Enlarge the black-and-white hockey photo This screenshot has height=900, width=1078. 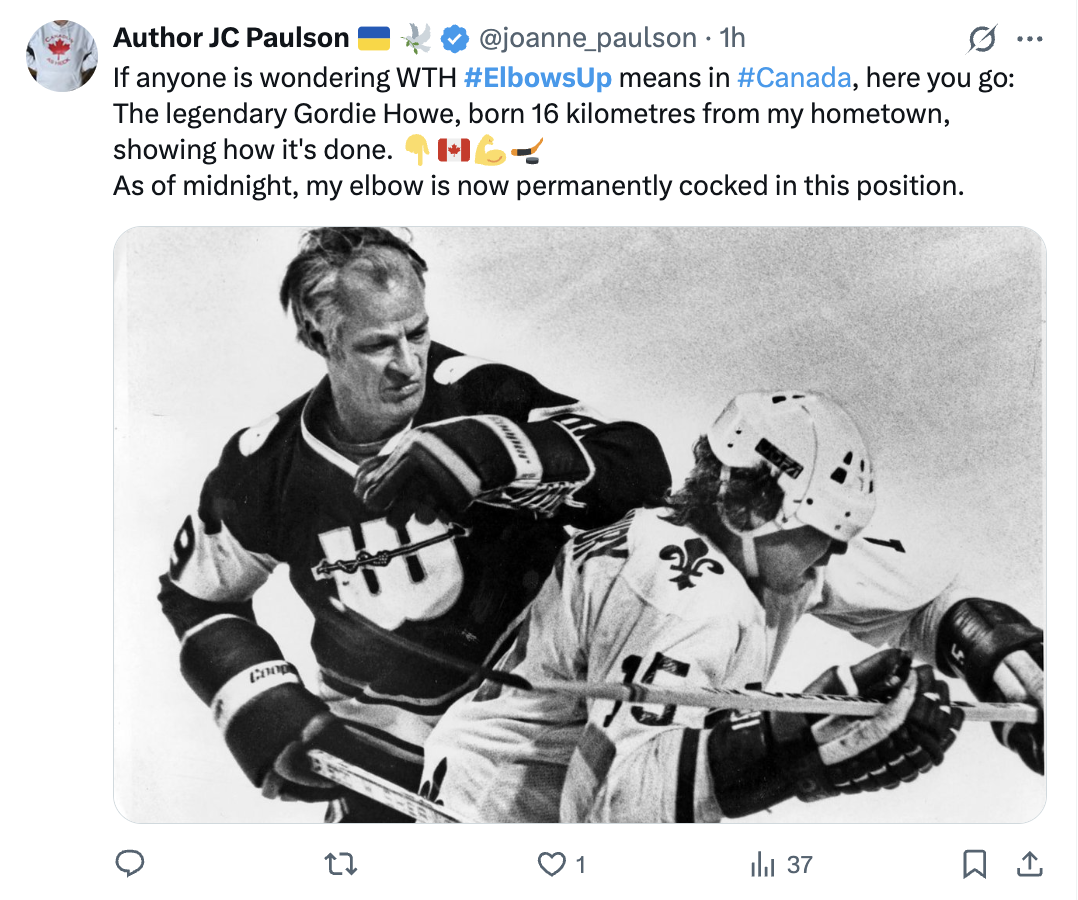[x=579, y=525]
